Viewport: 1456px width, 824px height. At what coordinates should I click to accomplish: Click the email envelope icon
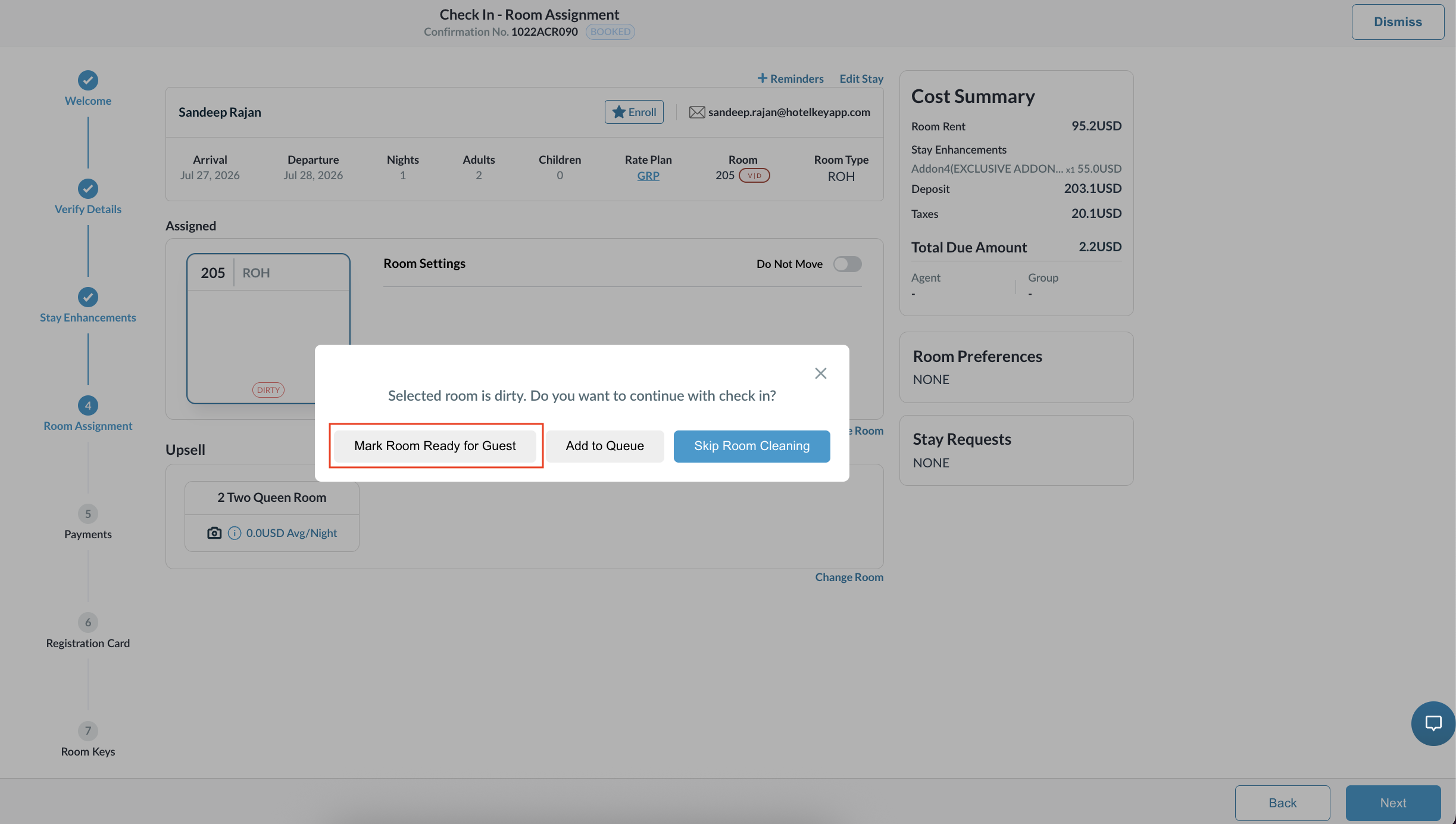coord(697,112)
